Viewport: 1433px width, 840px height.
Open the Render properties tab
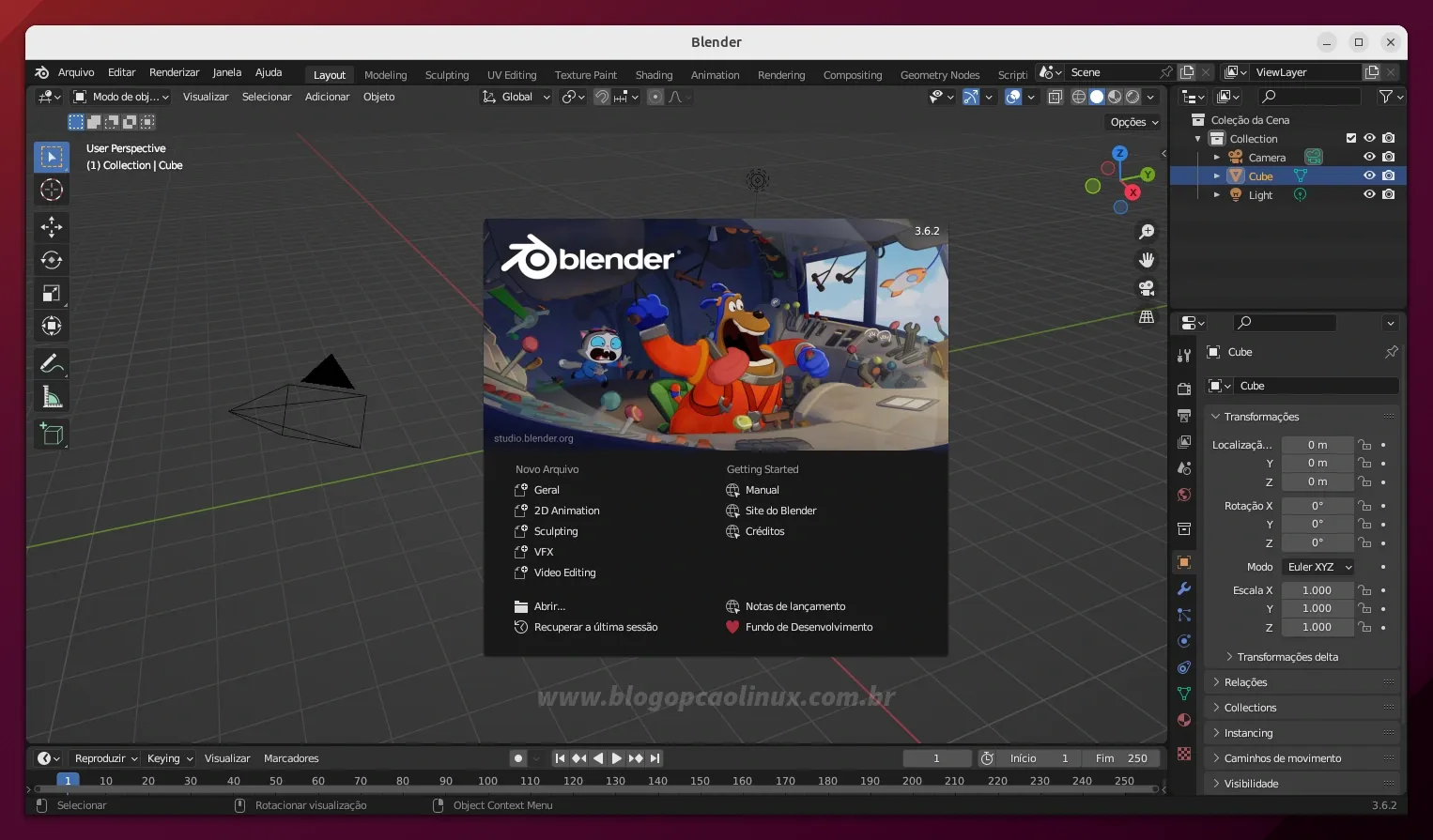(x=1184, y=389)
